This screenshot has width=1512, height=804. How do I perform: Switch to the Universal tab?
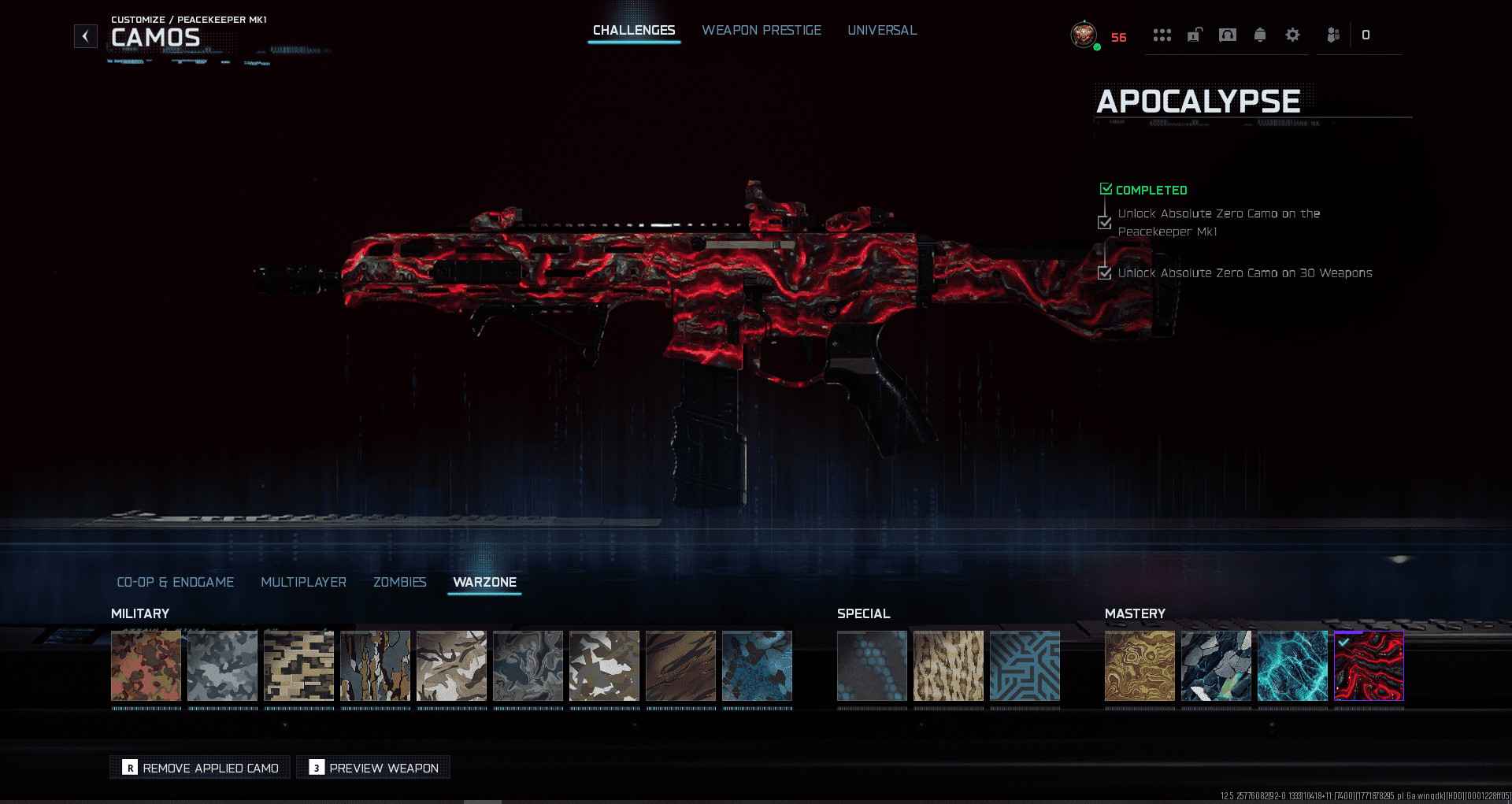pos(882,31)
